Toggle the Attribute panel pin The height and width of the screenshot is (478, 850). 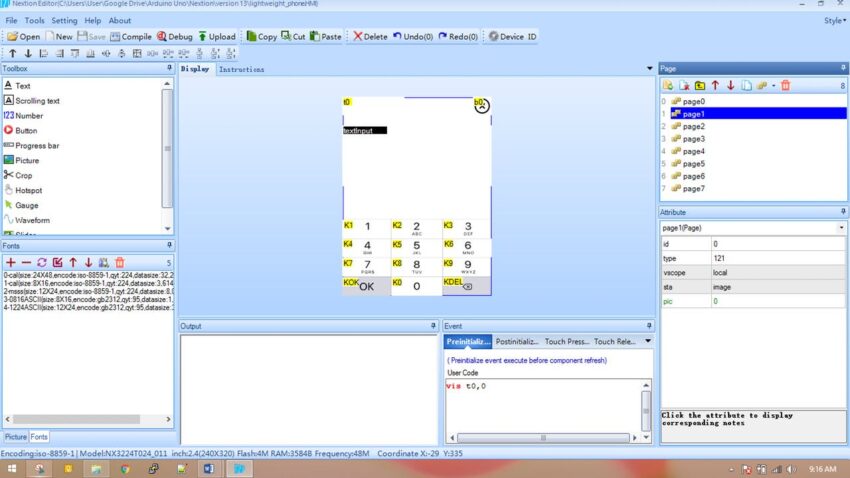tap(842, 212)
